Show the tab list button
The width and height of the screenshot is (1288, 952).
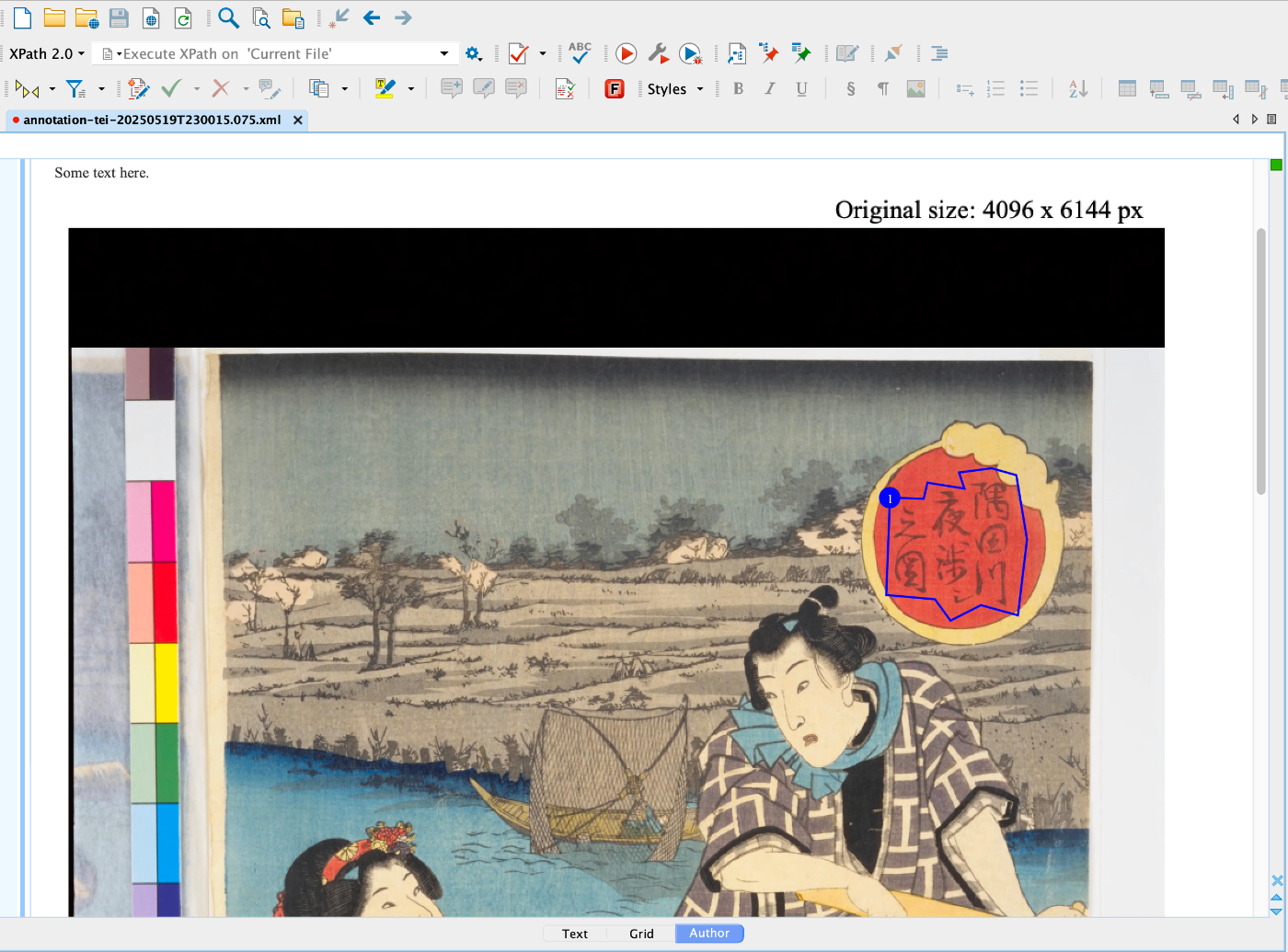(1271, 119)
